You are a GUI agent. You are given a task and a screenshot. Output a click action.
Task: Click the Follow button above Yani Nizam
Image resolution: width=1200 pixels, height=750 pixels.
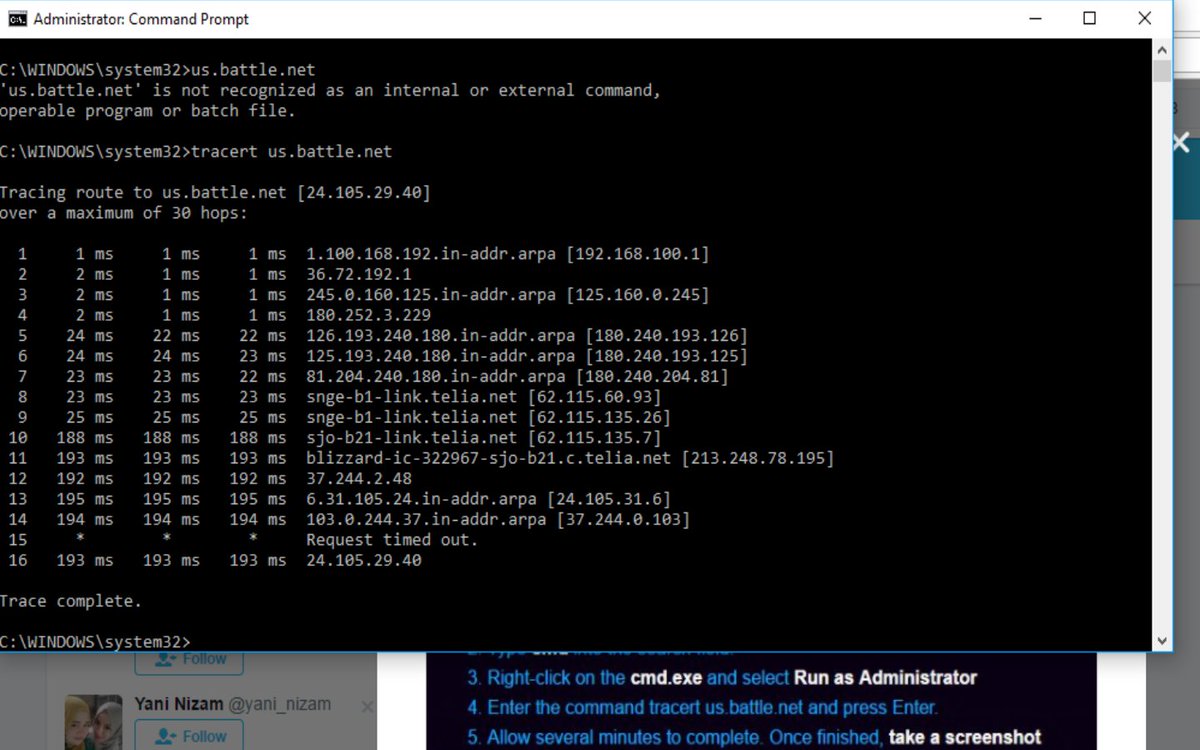coord(188,660)
